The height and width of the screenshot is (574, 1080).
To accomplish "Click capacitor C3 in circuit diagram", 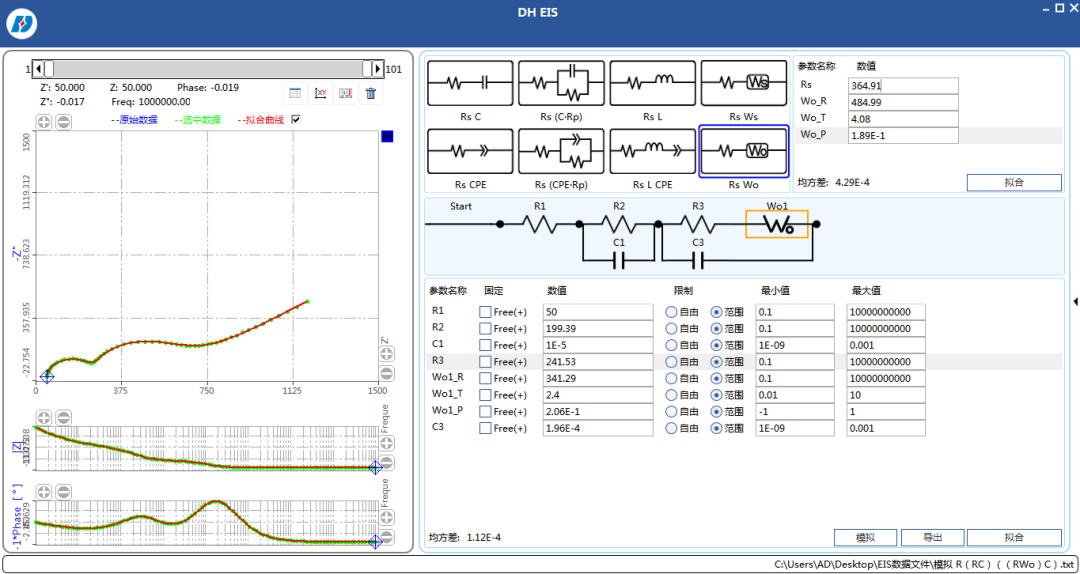I will coord(698,260).
